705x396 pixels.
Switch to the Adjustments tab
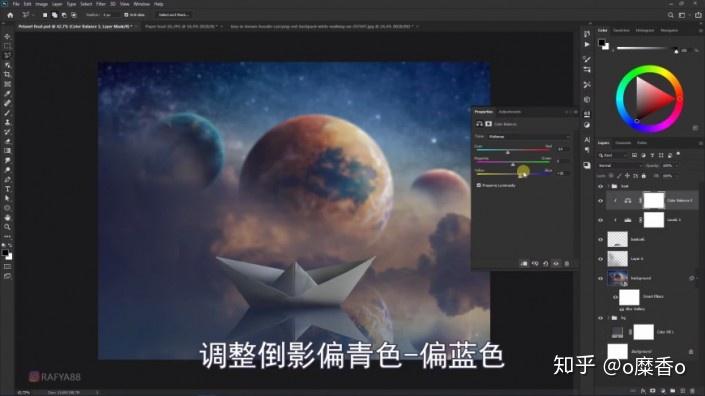pos(510,112)
